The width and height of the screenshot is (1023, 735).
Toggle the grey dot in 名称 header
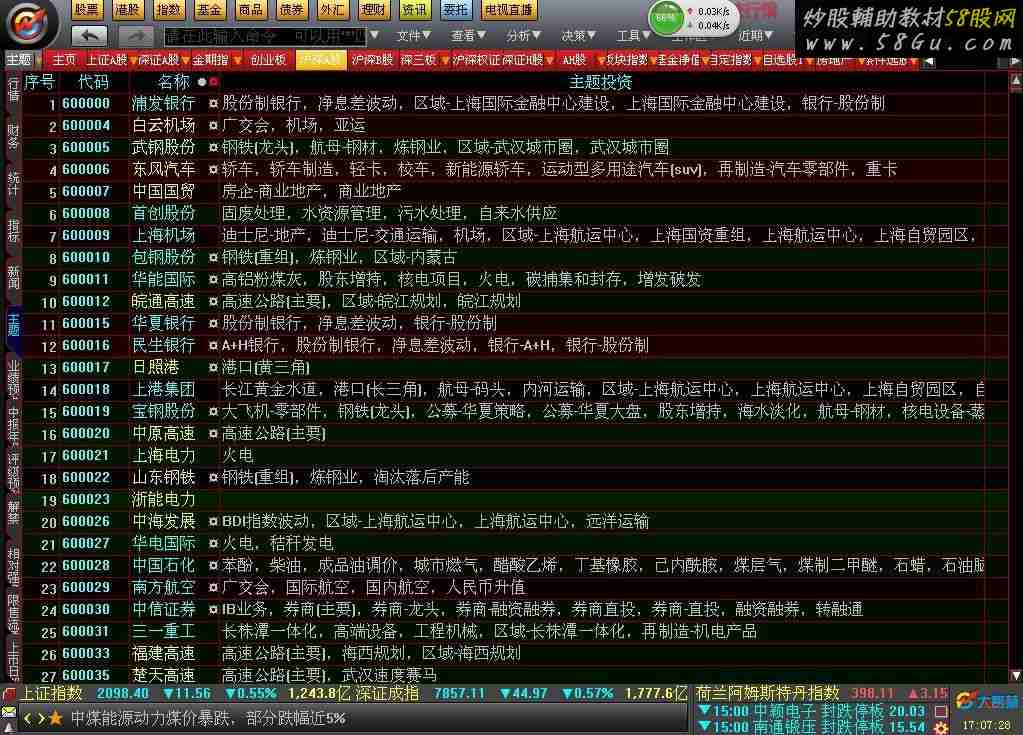click(x=202, y=82)
